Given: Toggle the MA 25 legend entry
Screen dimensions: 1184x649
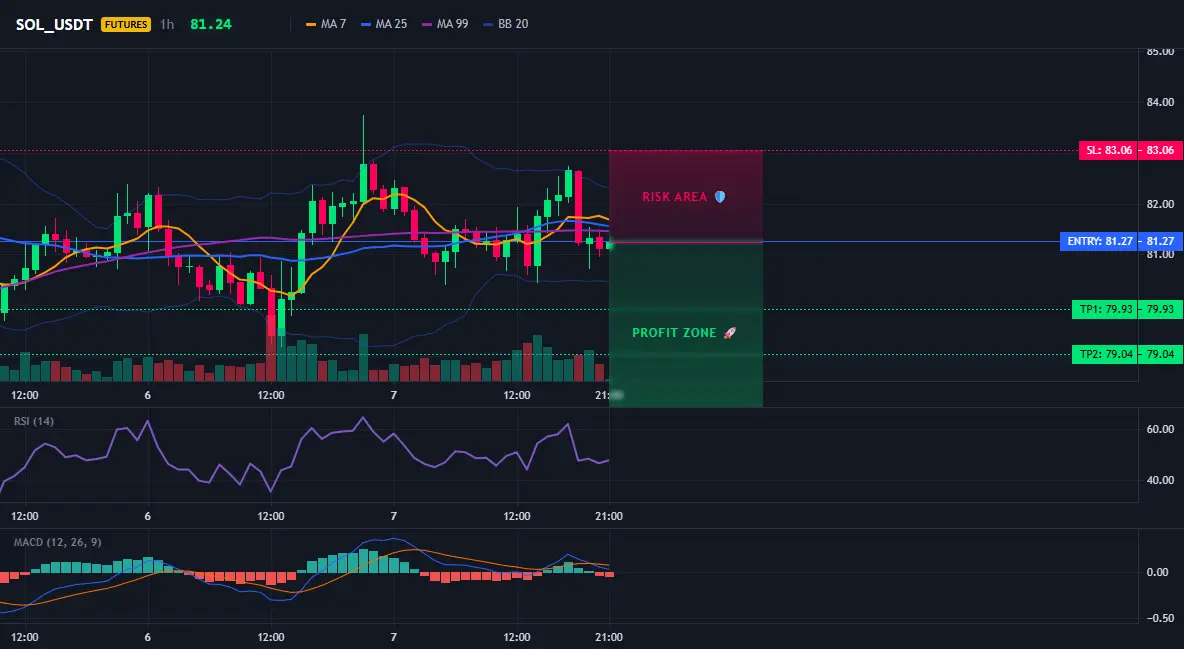Looking at the screenshot, I should click(384, 24).
